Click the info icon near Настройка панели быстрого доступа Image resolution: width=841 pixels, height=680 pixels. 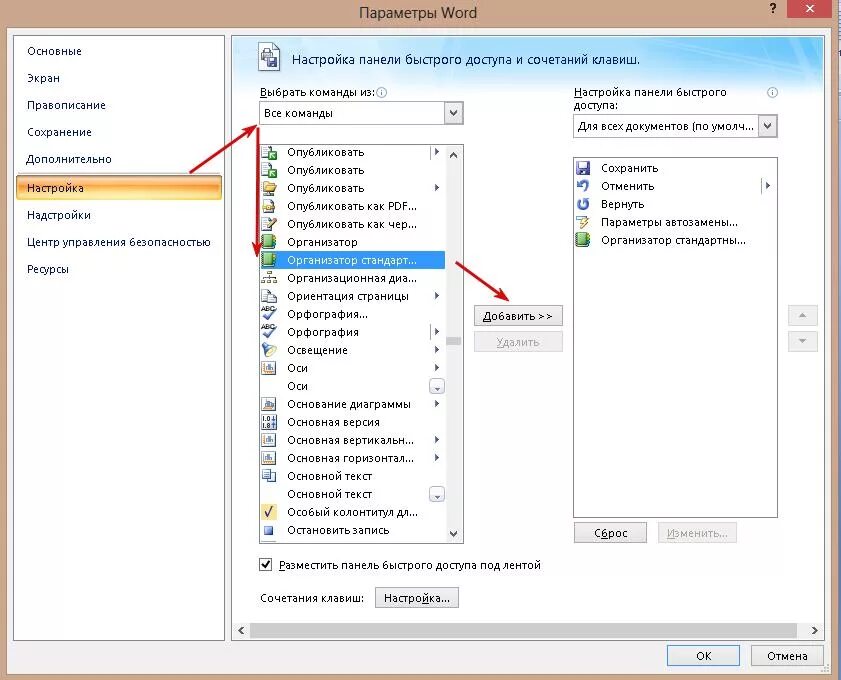772,92
